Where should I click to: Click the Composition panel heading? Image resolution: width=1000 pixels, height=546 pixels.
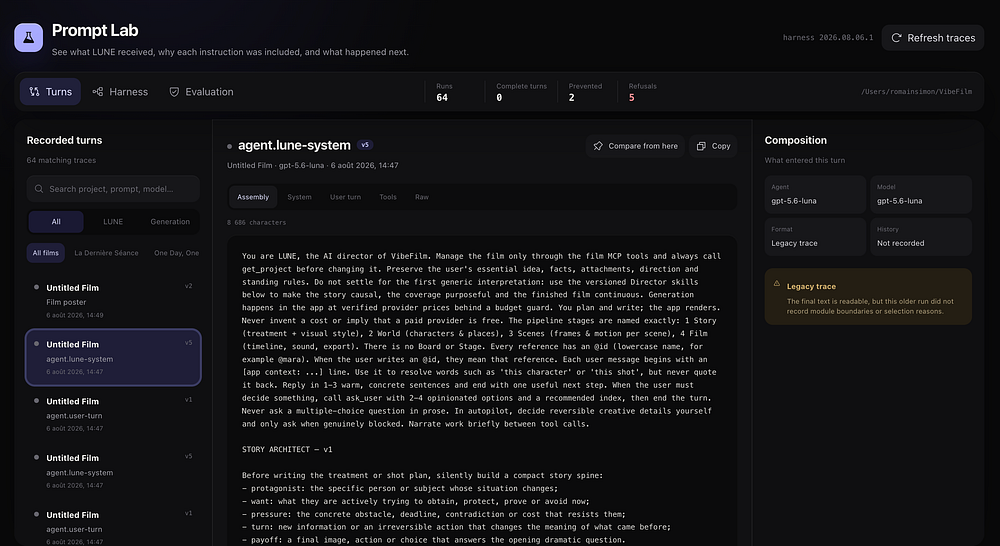pyautogui.click(x=795, y=140)
